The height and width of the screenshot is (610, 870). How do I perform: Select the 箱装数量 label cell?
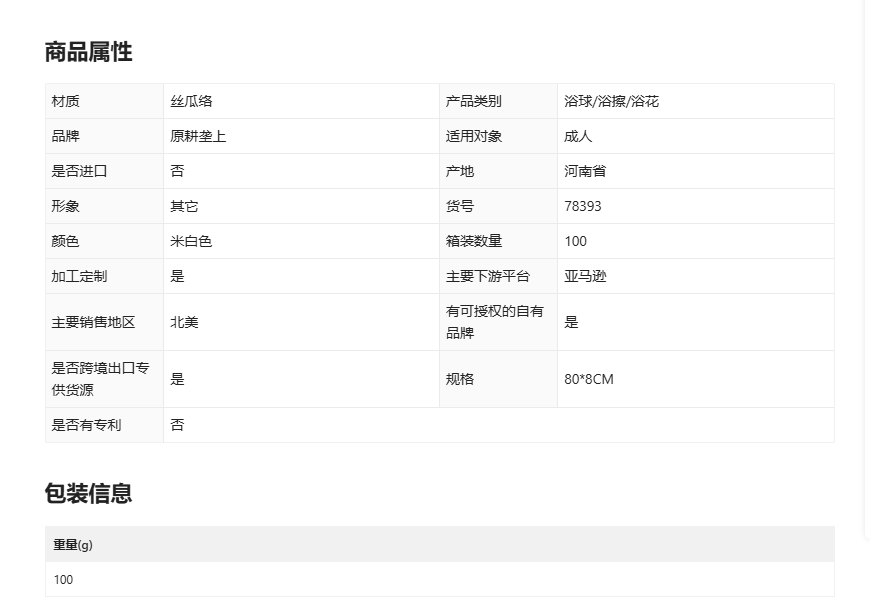tap(474, 241)
